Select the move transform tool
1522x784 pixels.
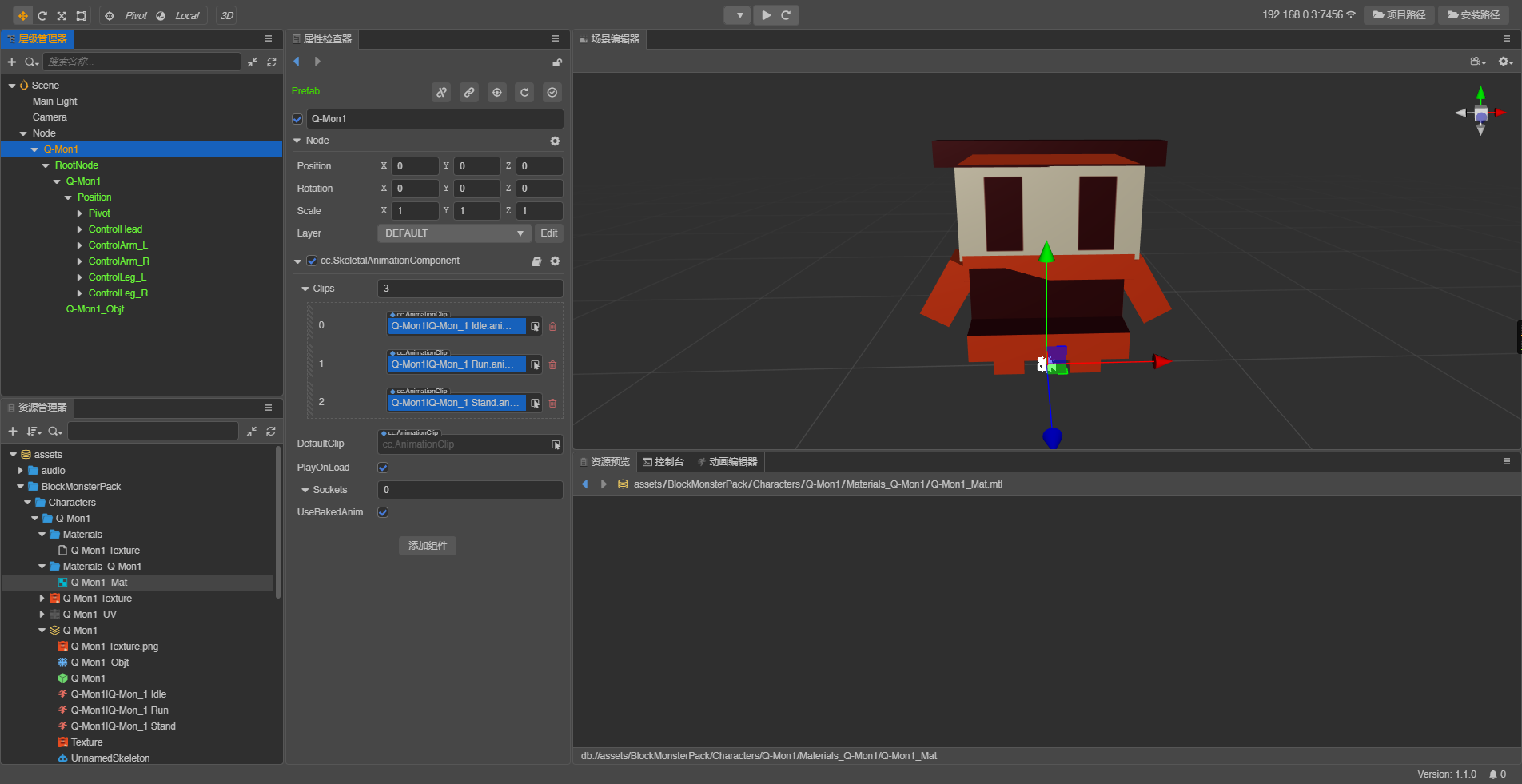22,15
